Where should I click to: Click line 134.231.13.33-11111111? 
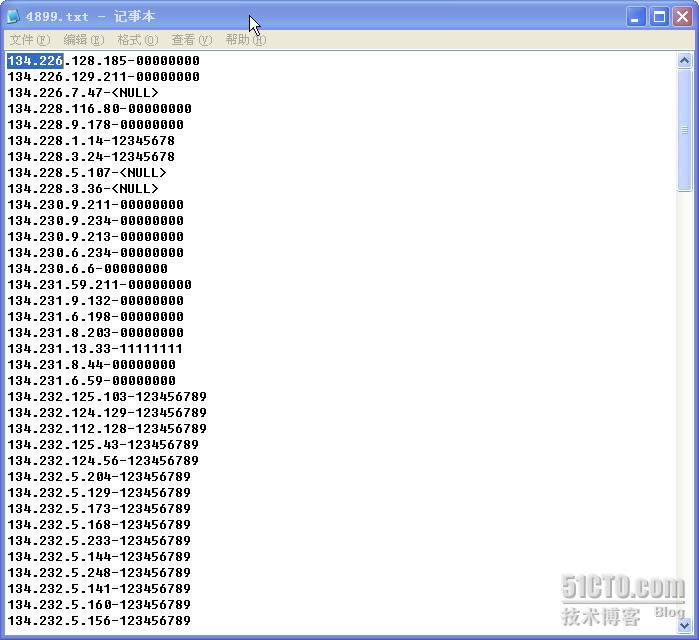(95, 349)
